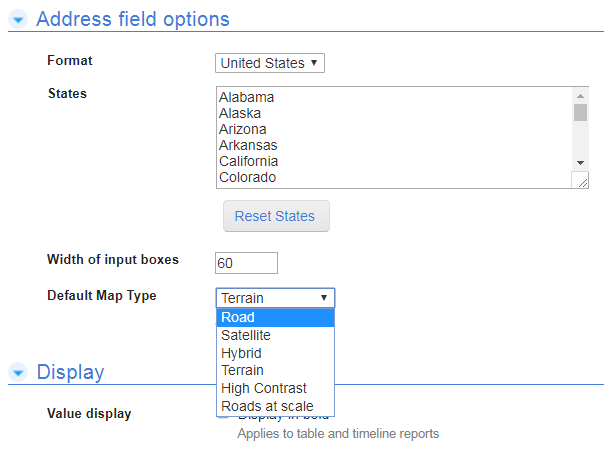Click the Width of input boxes field
This screenshot has height=451, width=604.
(246, 263)
